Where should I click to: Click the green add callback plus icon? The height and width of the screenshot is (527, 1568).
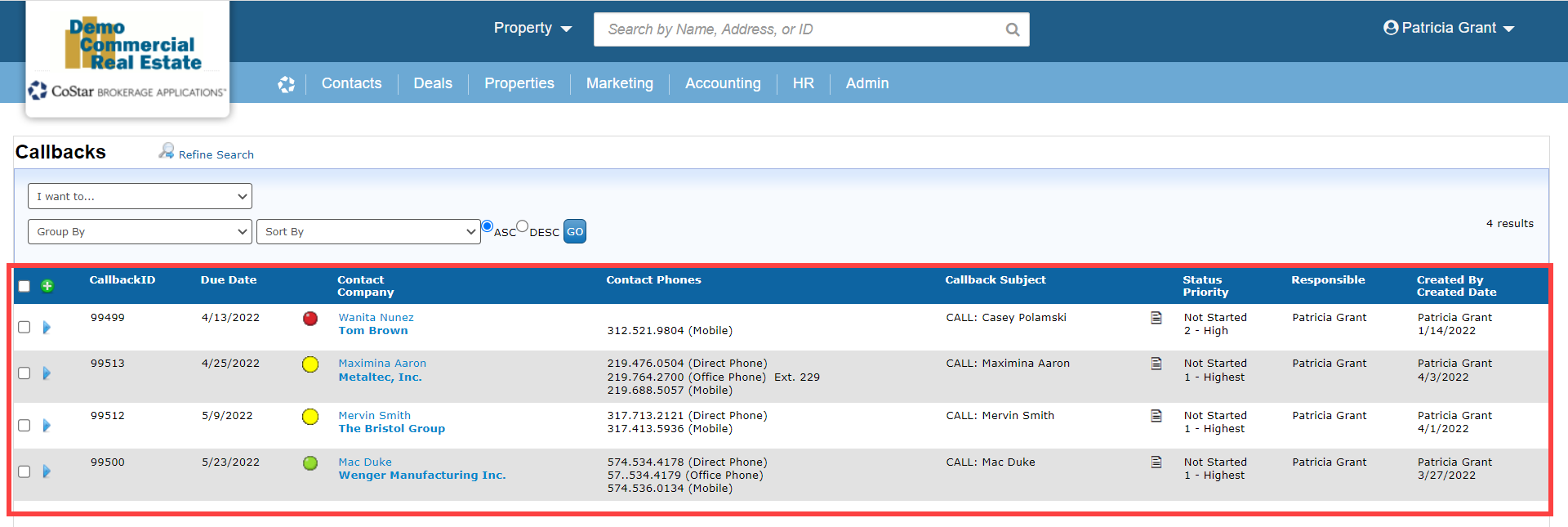point(47,286)
